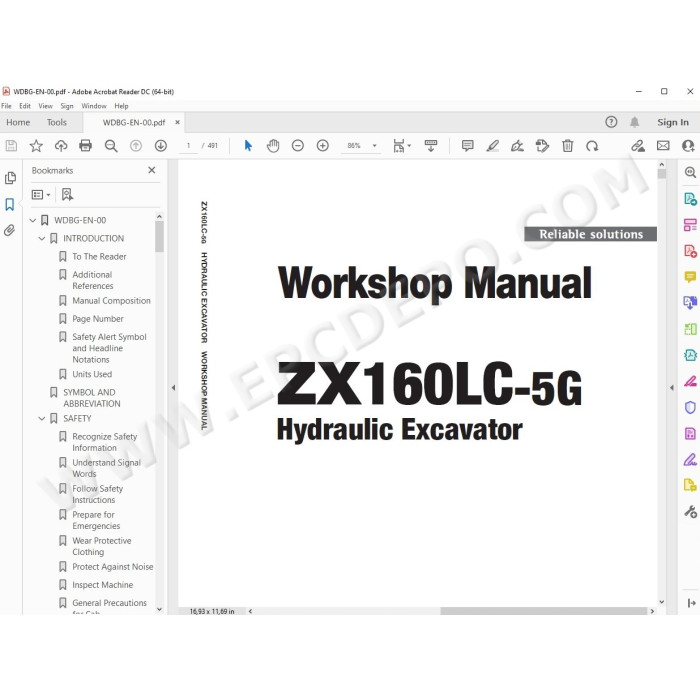
Task: Open the To The Reader bookmark
Action: click(99, 257)
